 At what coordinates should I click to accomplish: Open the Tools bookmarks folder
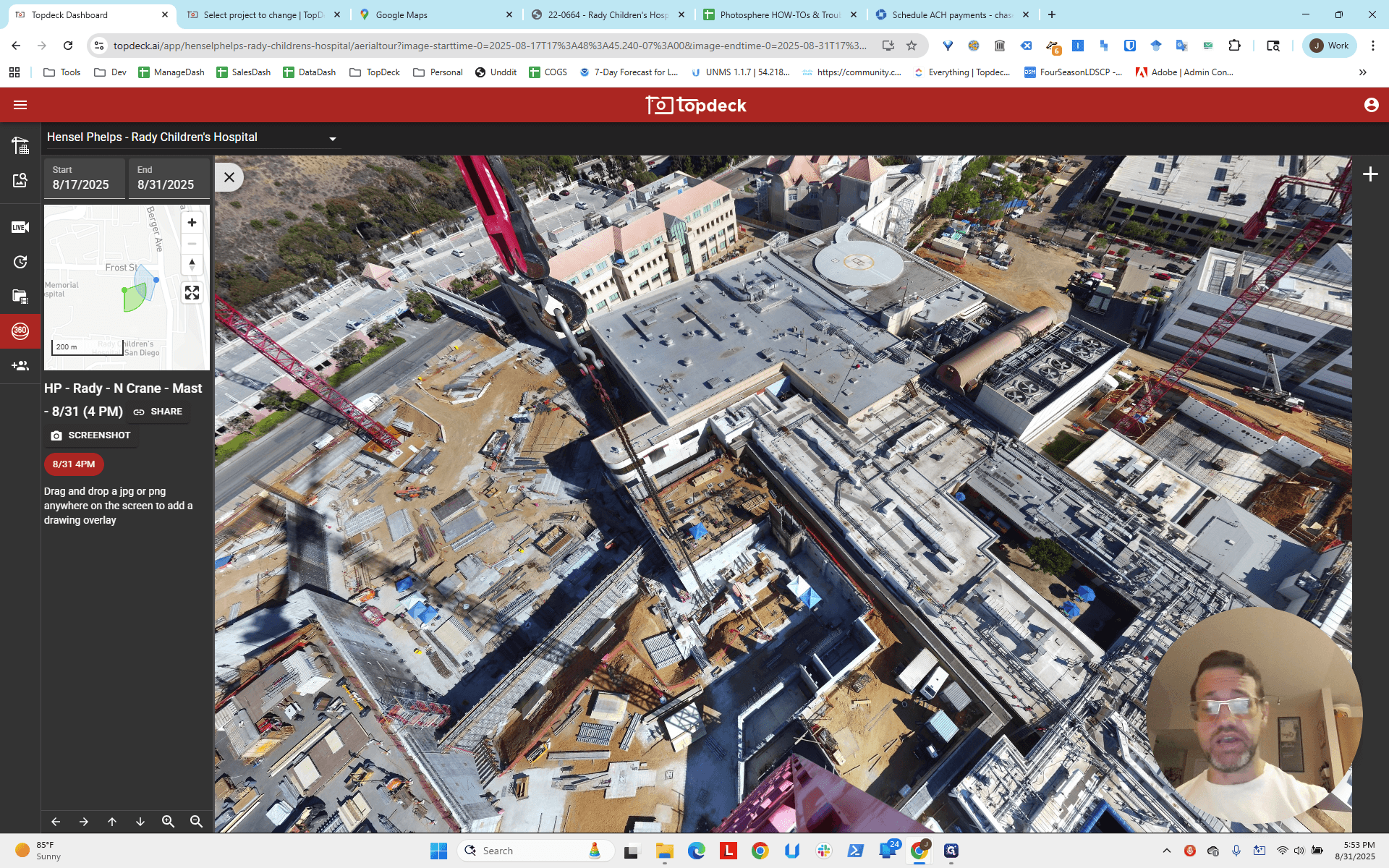tap(62, 72)
